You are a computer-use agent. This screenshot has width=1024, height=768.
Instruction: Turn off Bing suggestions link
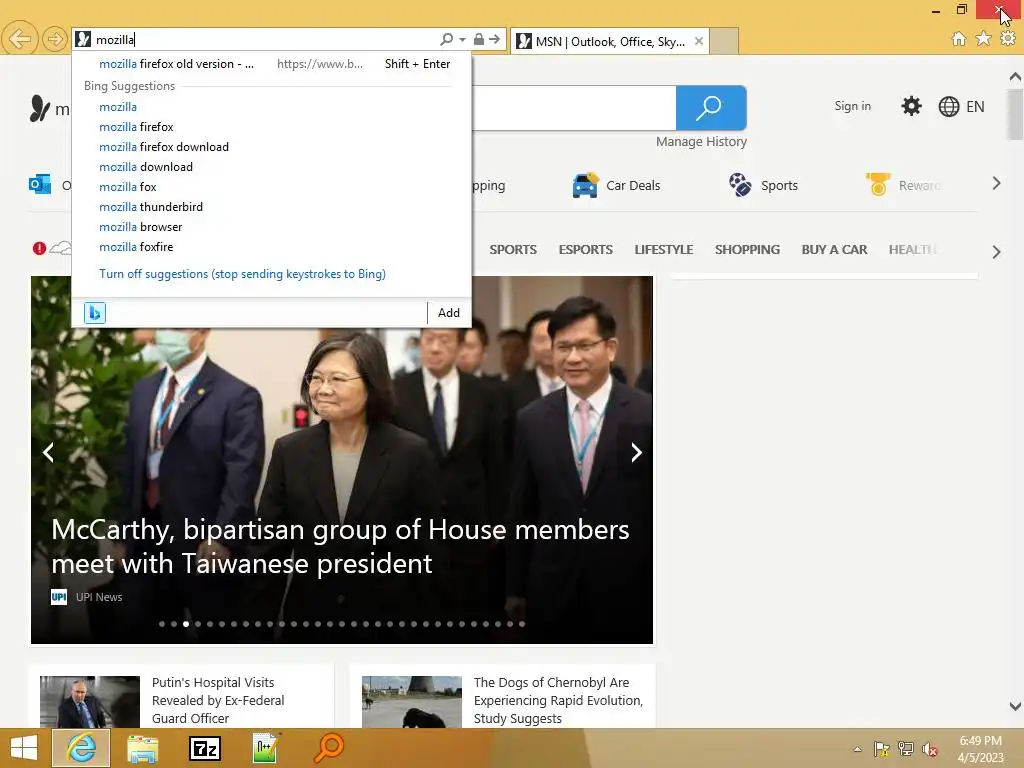tap(242, 274)
